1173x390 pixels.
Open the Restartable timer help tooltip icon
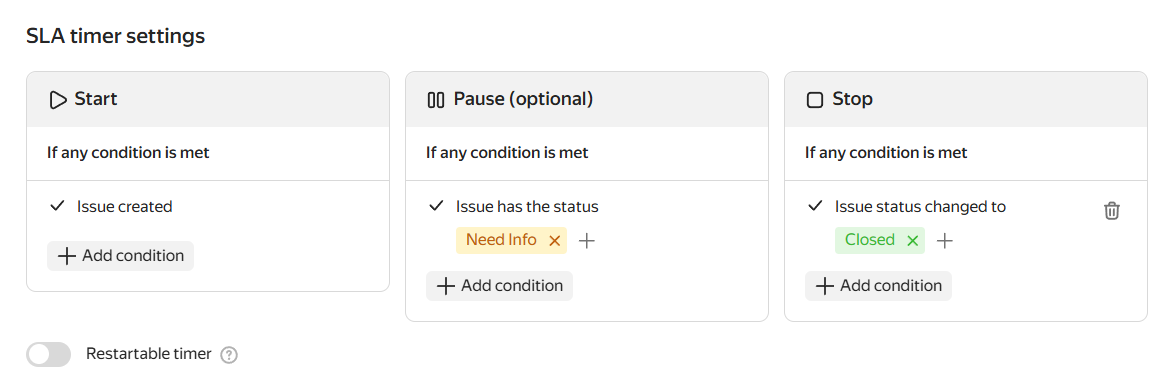(x=230, y=355)
